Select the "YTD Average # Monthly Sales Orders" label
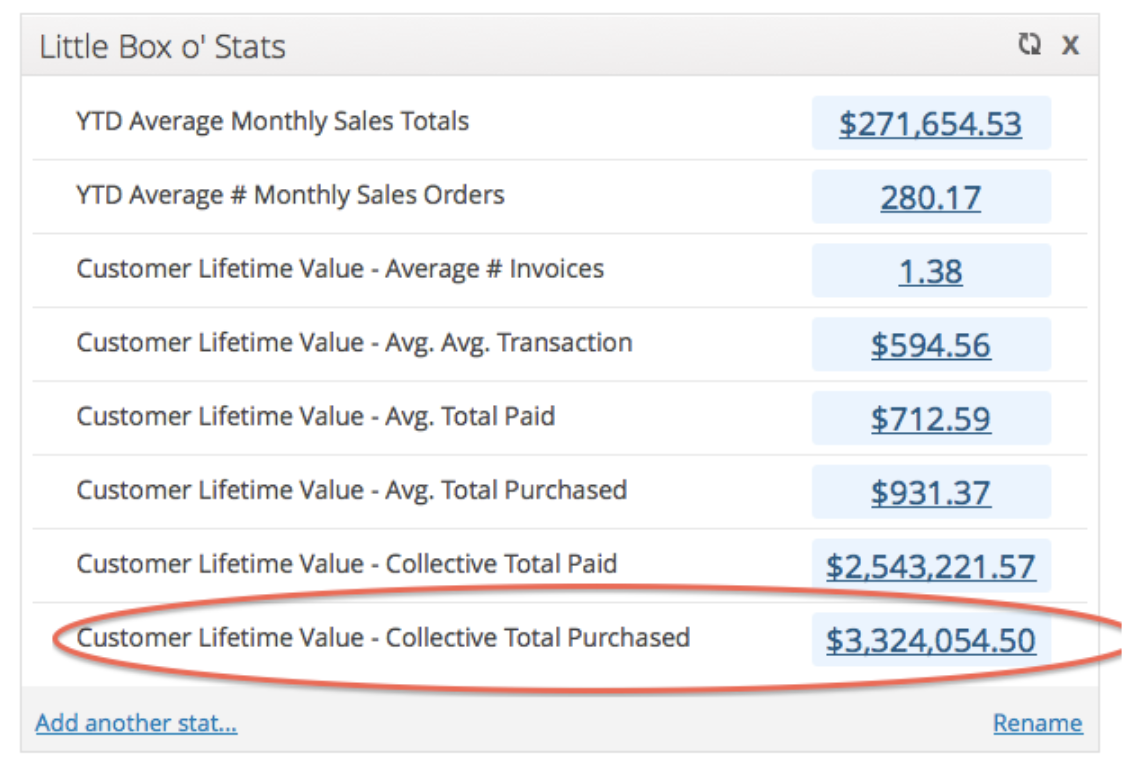Screen dimensions: 1126x766 (x=290, y=195)
